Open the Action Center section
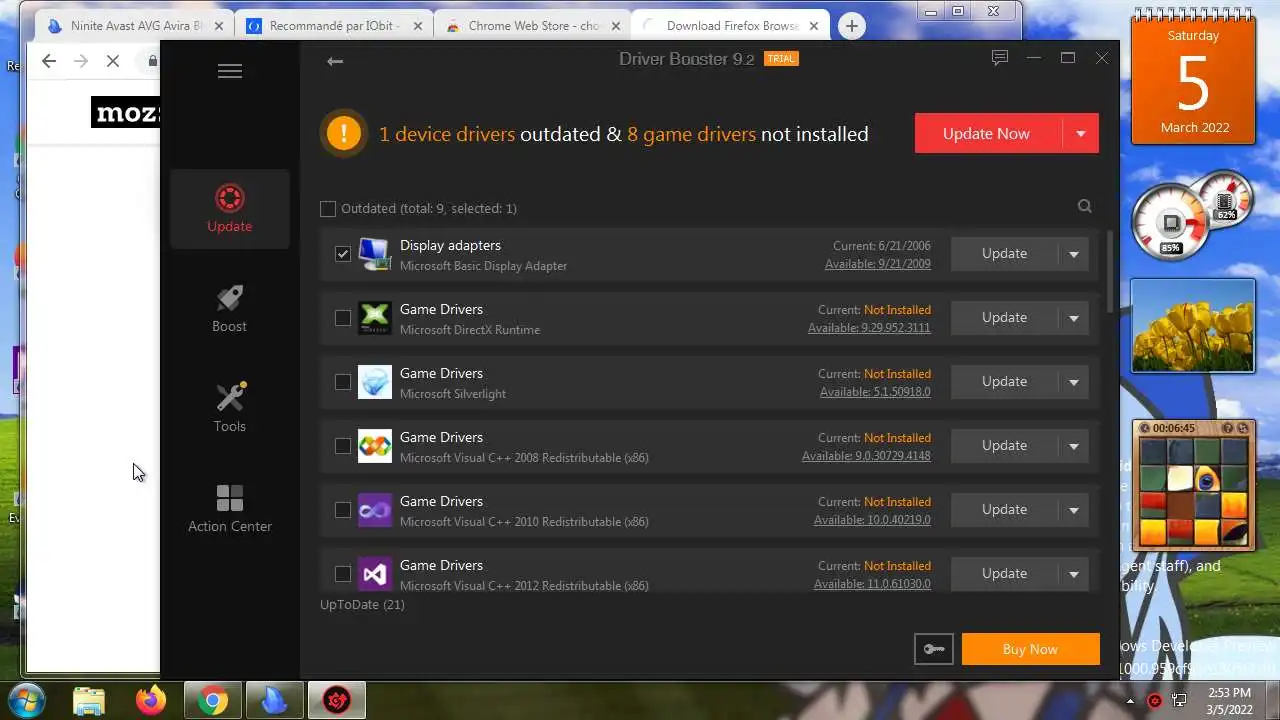 coord(230,508)
